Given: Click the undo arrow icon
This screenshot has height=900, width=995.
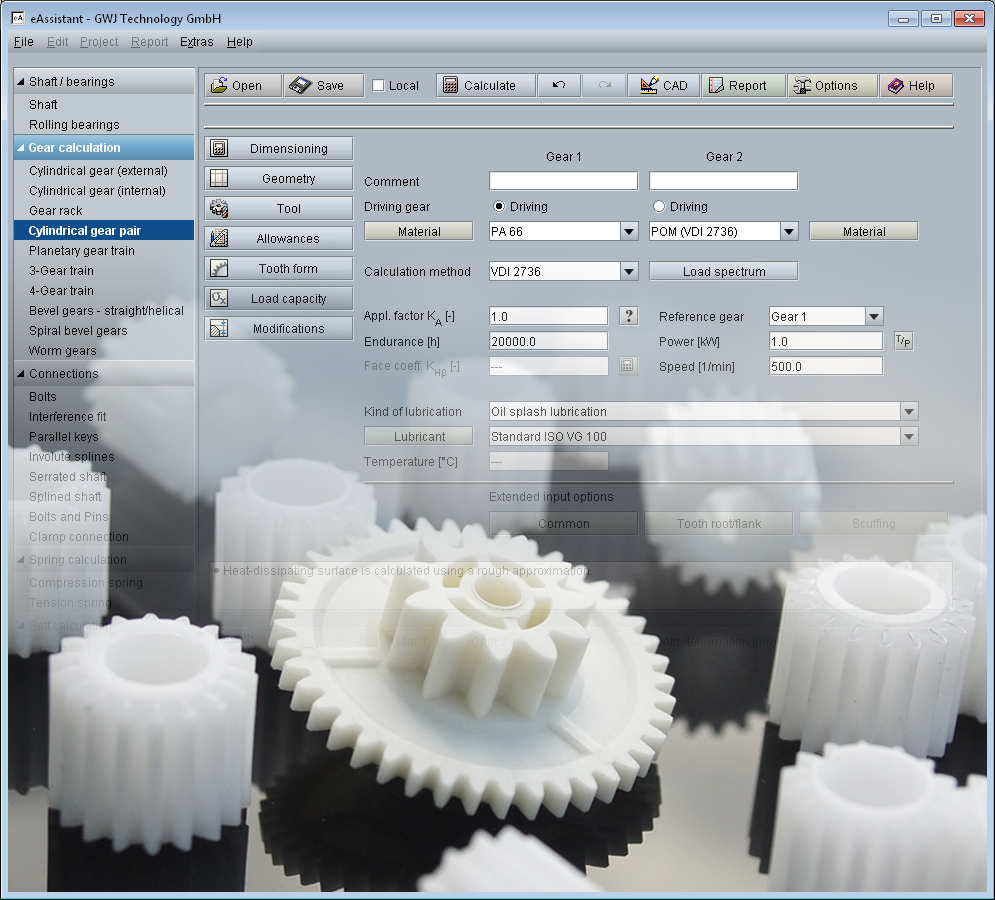Looking at the screenshot, I should 559,85.
